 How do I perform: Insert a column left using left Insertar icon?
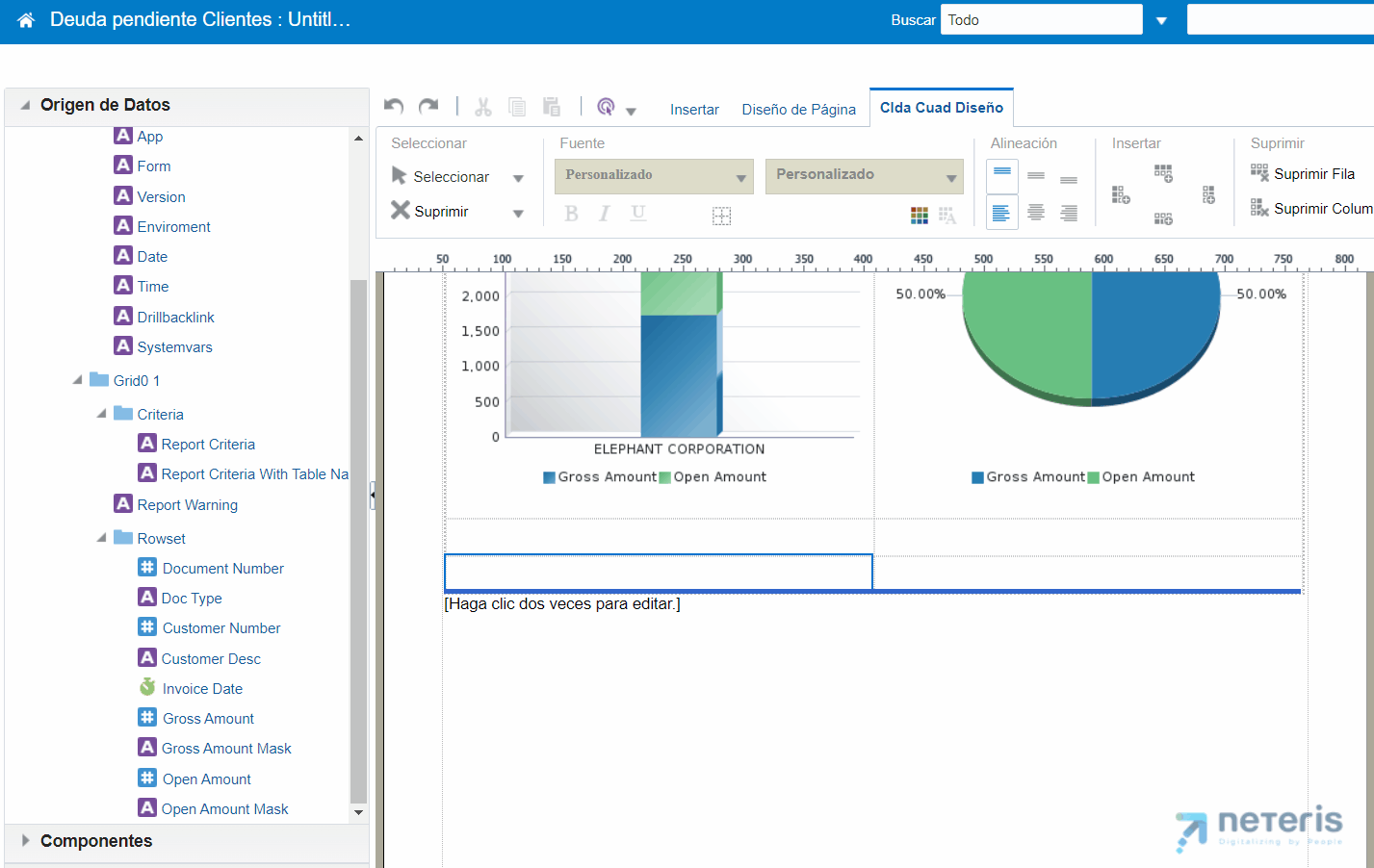[1121, 195]
